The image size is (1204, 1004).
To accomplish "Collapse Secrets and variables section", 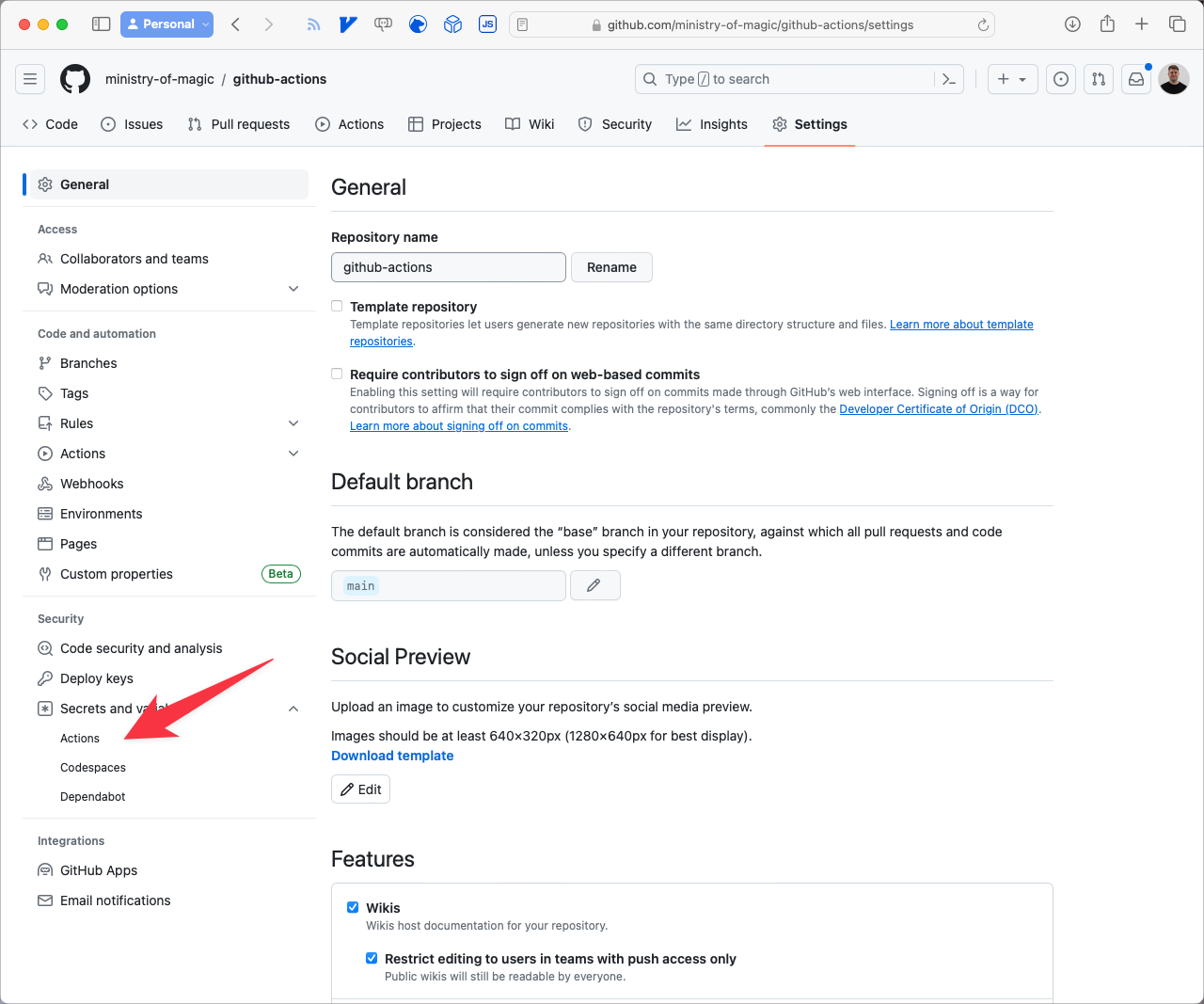I will (293, 709).
